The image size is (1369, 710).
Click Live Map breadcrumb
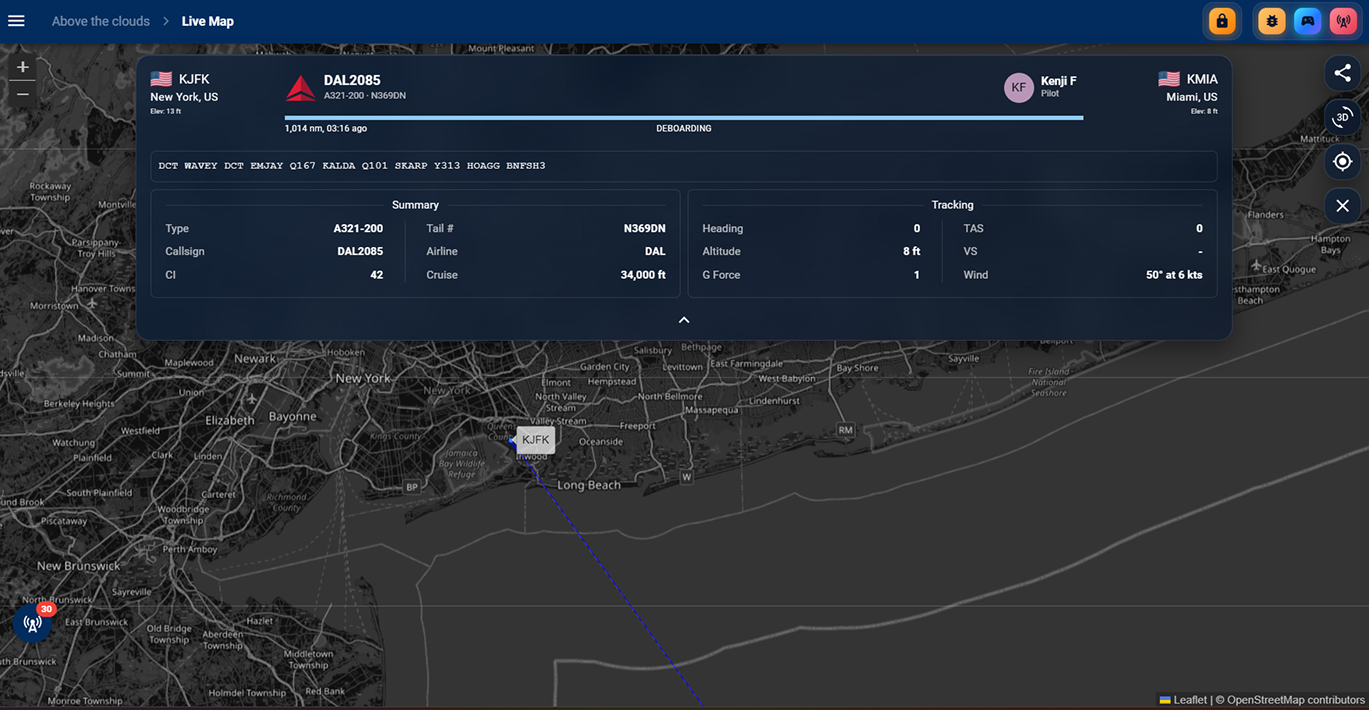[x=208, y=21]
